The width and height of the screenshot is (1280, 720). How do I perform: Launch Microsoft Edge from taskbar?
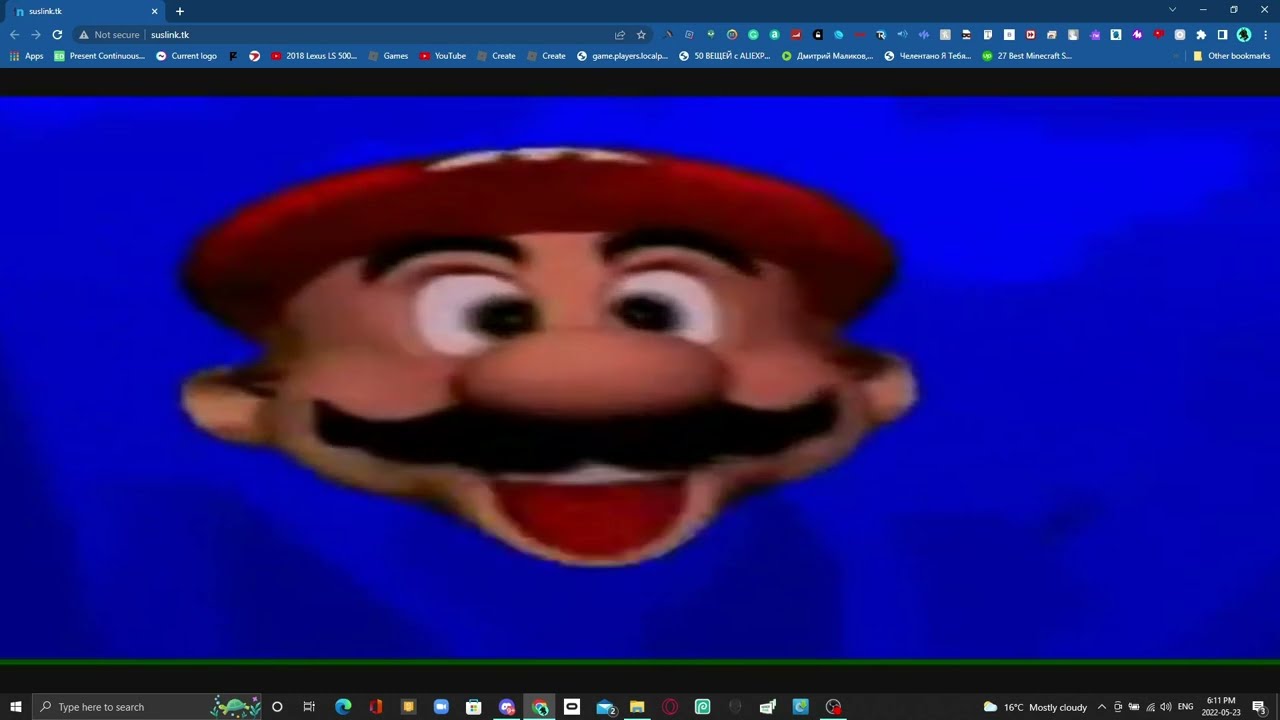point(343,707)
